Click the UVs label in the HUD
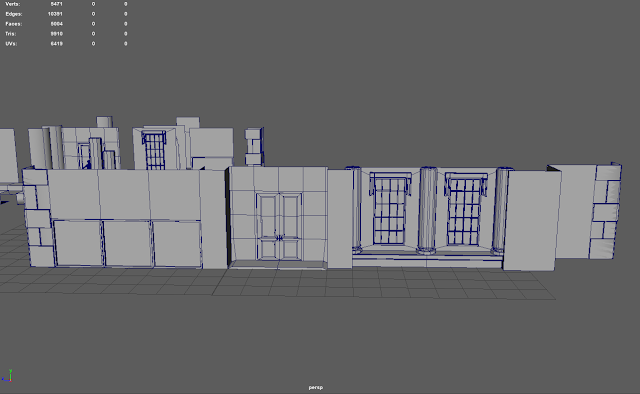The width and height of the screenshot is (640, 394). [x=11, y=44]
